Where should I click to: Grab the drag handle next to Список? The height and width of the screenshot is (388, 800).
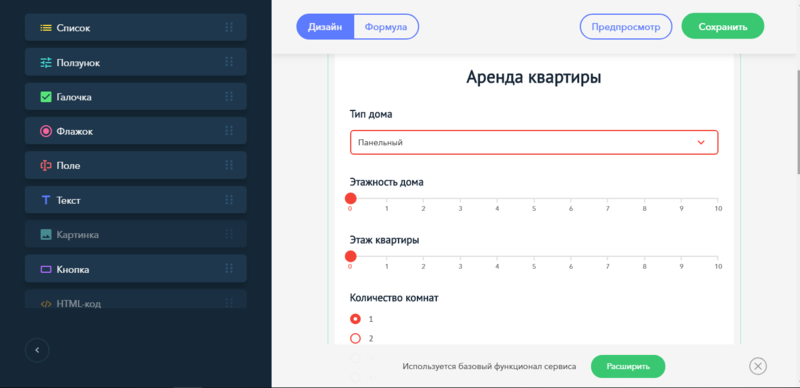pos(229,28)
